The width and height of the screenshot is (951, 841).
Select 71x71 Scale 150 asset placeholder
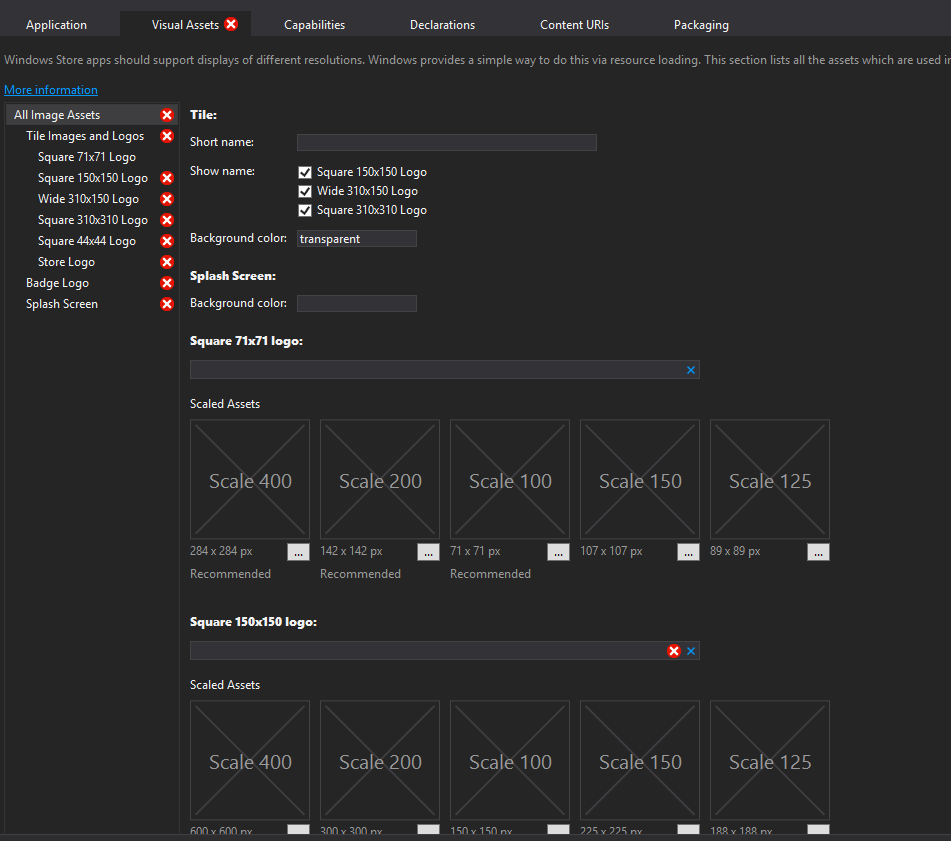click(640, 479)
